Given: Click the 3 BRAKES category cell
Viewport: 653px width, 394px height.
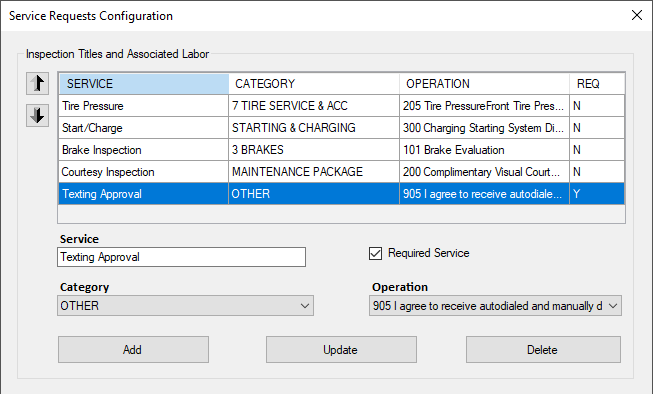Looking at the screenshot, I should click(x=314, y=150).
